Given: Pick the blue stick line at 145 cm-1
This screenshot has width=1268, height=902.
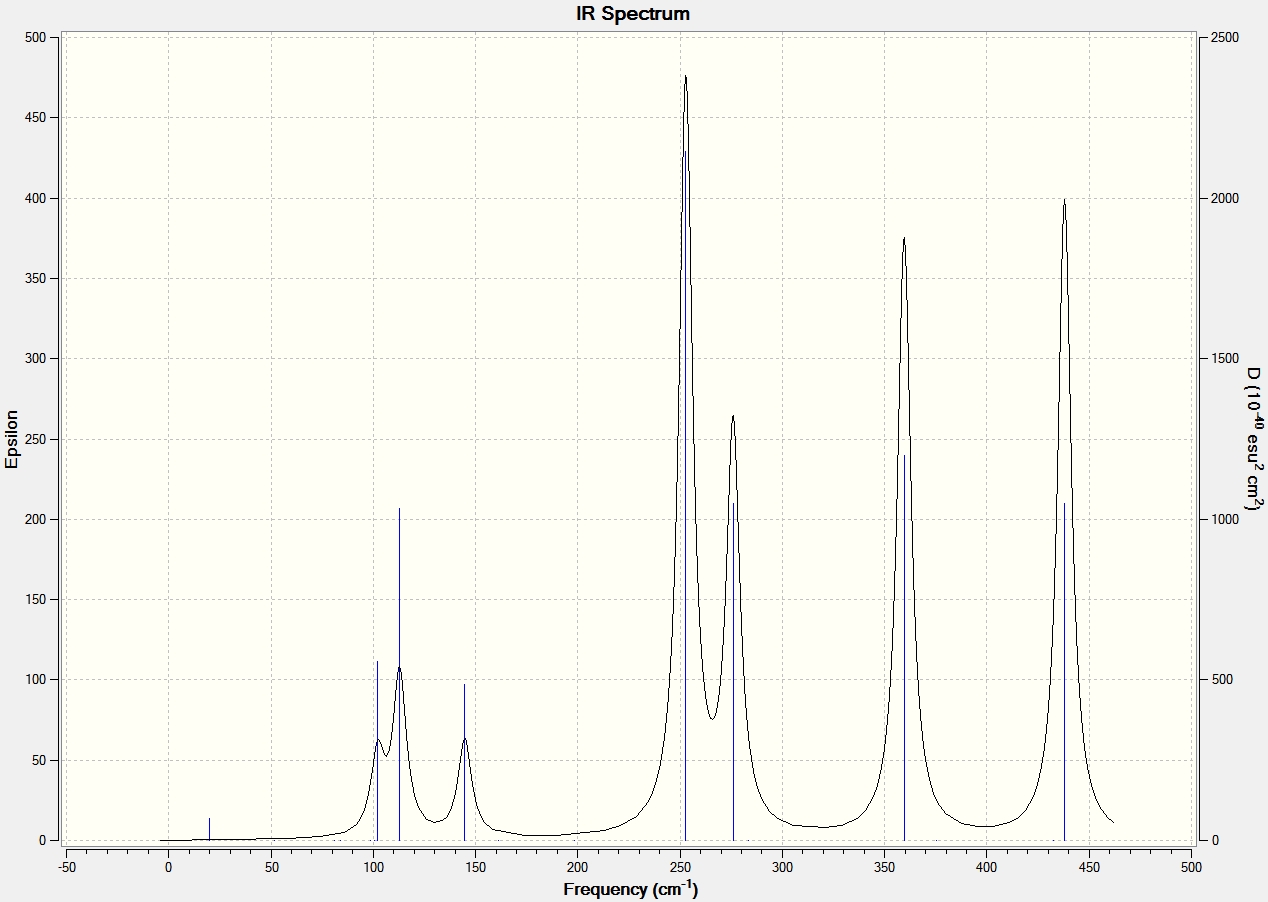Looking at the screenshot, I should coord(464,762).
